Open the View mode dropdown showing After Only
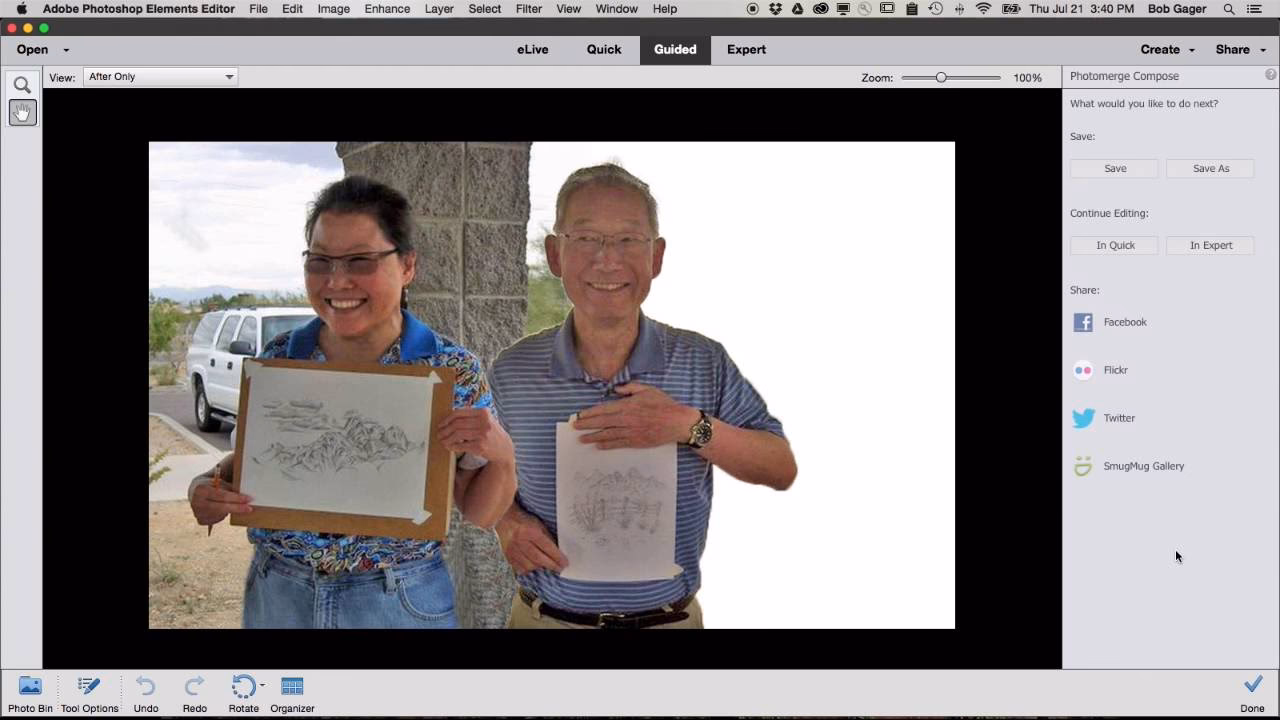 (x=160, y=76)
